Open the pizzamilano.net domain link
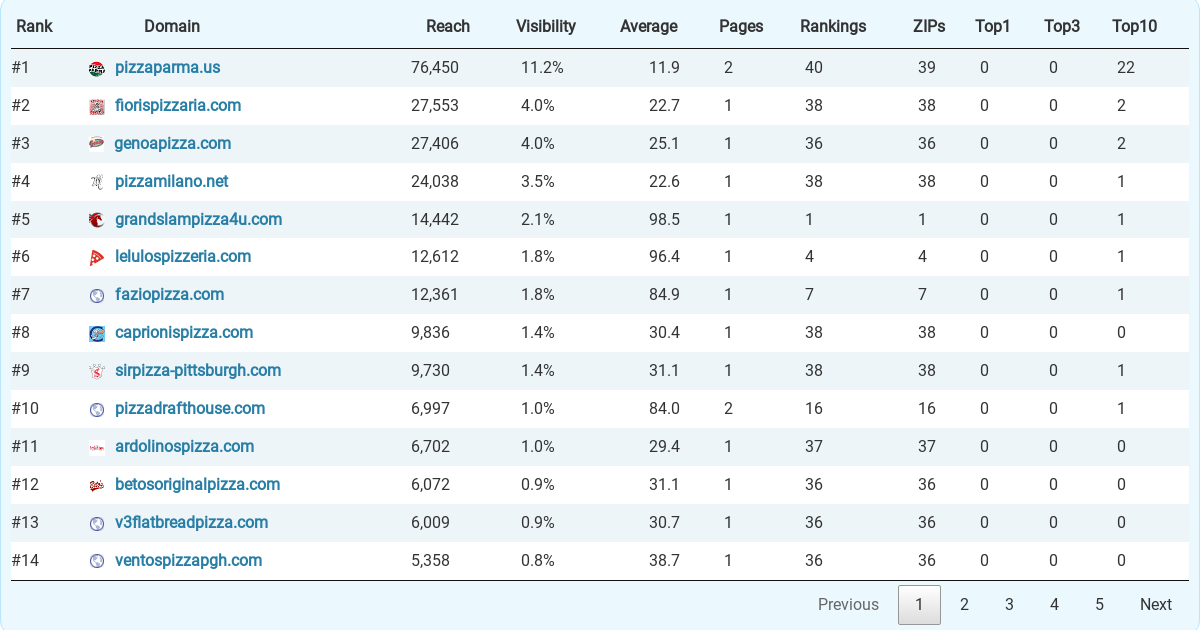The height and width of the screenshot is (630, 1200). pos(171,181)
